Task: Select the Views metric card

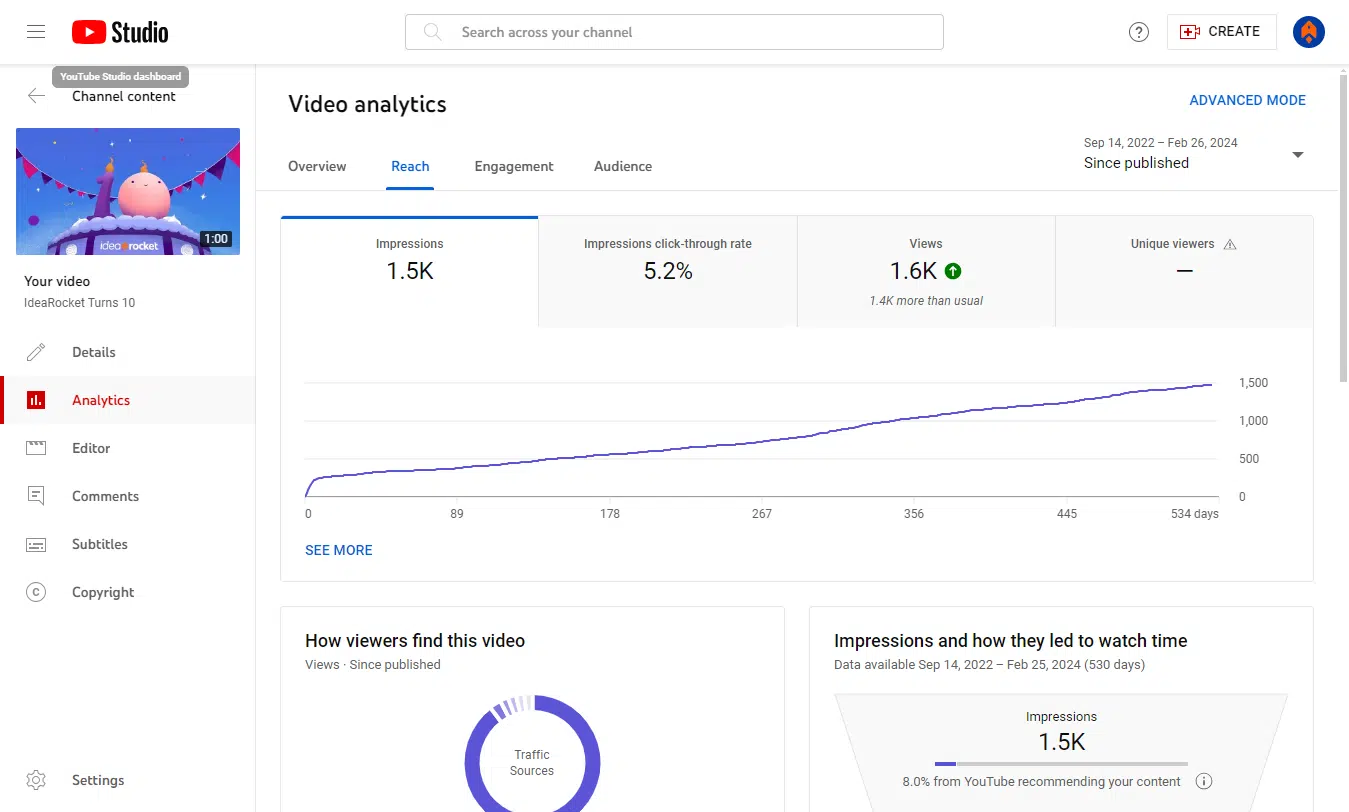Action: 925,270
